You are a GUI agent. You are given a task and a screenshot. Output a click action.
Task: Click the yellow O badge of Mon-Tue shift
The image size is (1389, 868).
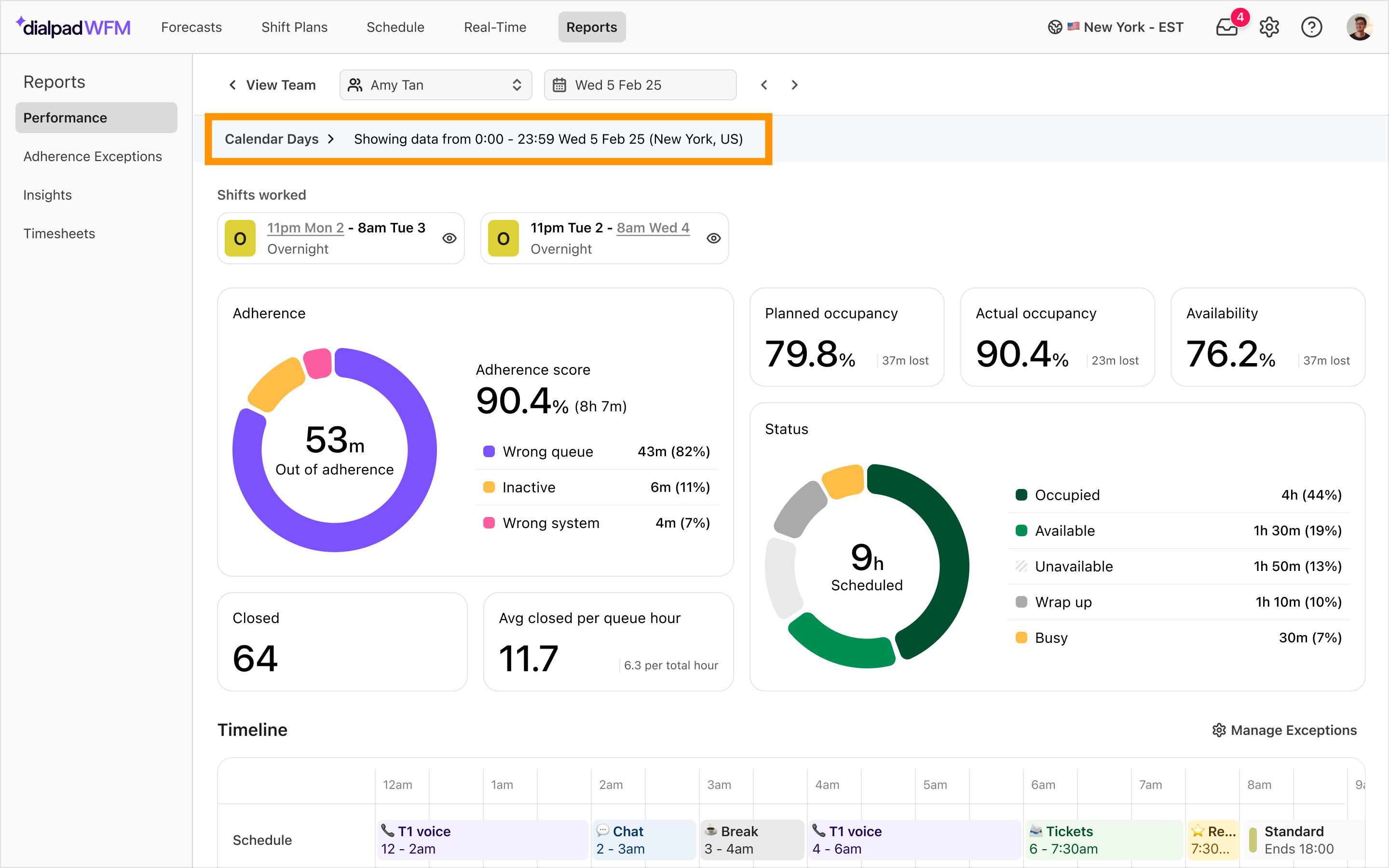point(241,238)
